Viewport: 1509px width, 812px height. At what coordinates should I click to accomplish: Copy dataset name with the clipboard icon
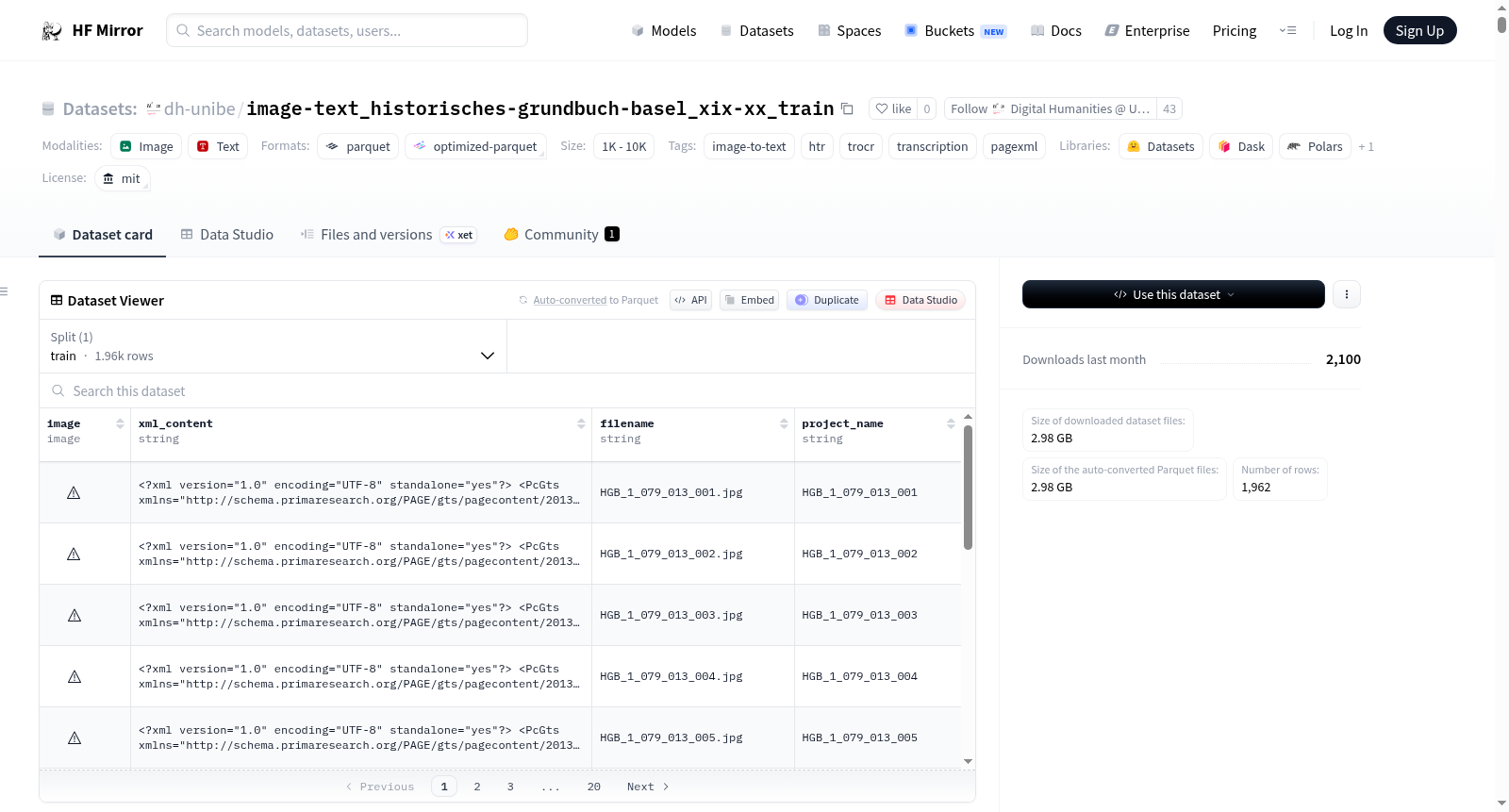(847, 108)
